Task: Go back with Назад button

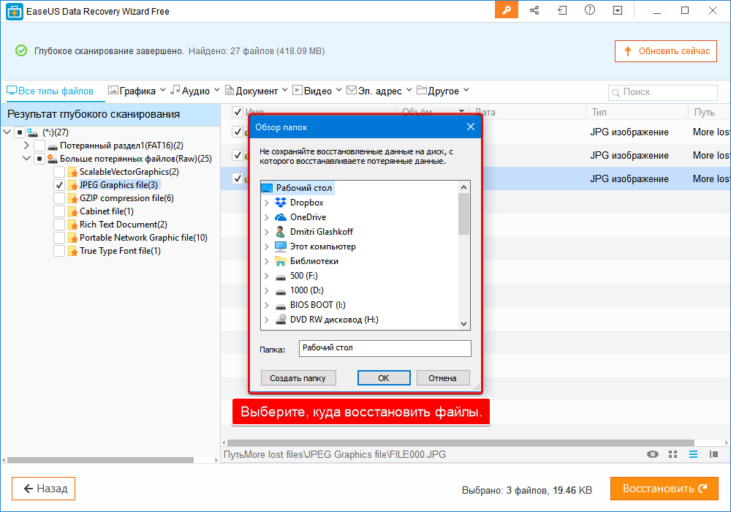Action: coord(43,488)
